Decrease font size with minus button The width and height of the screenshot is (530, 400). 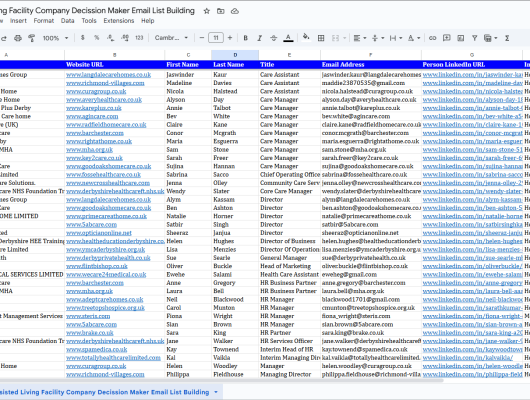pos(202,38)
